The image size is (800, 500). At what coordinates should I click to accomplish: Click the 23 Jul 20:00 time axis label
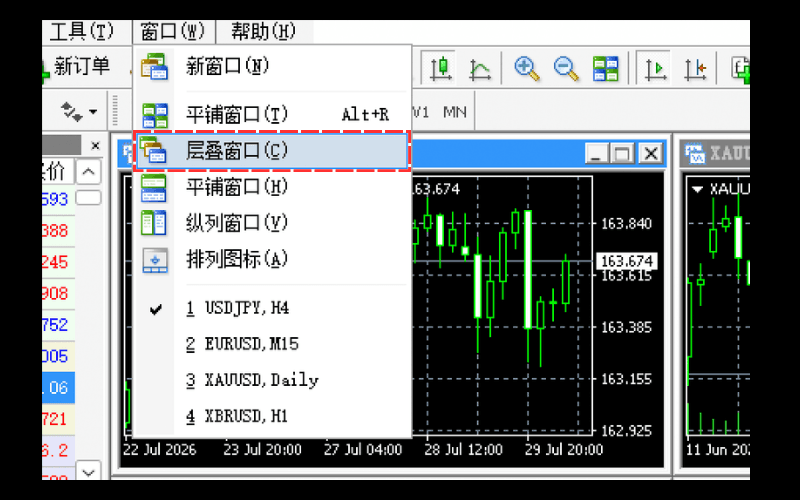pos(262,449)
